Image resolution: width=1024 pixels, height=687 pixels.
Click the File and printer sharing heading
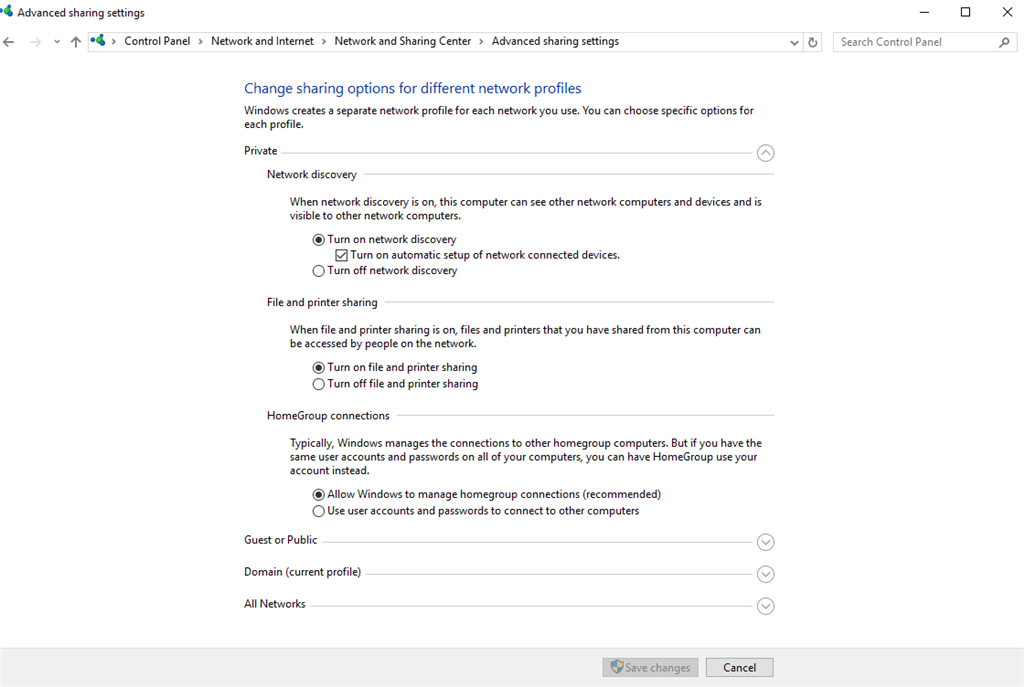[322, 302]
